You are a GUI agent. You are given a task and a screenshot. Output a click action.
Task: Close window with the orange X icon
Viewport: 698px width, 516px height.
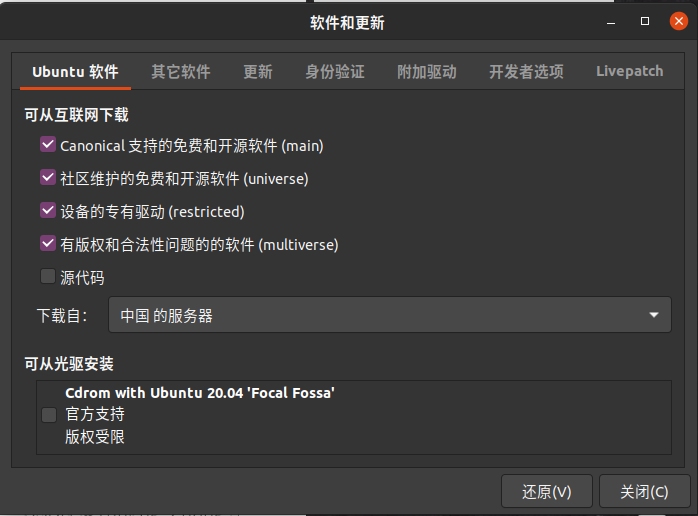[x=678, y=21]
